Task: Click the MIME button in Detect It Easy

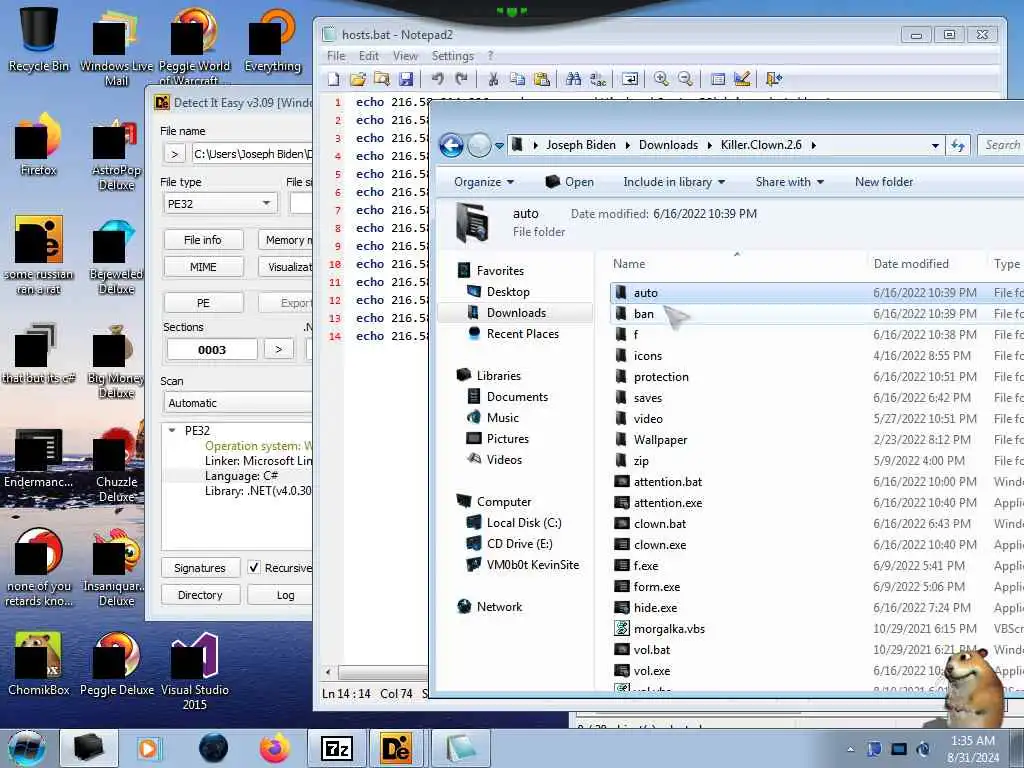Action: (202, 267)
